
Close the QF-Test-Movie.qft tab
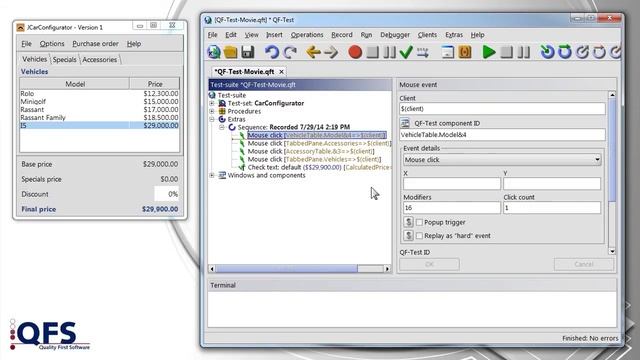coord(281,72)
